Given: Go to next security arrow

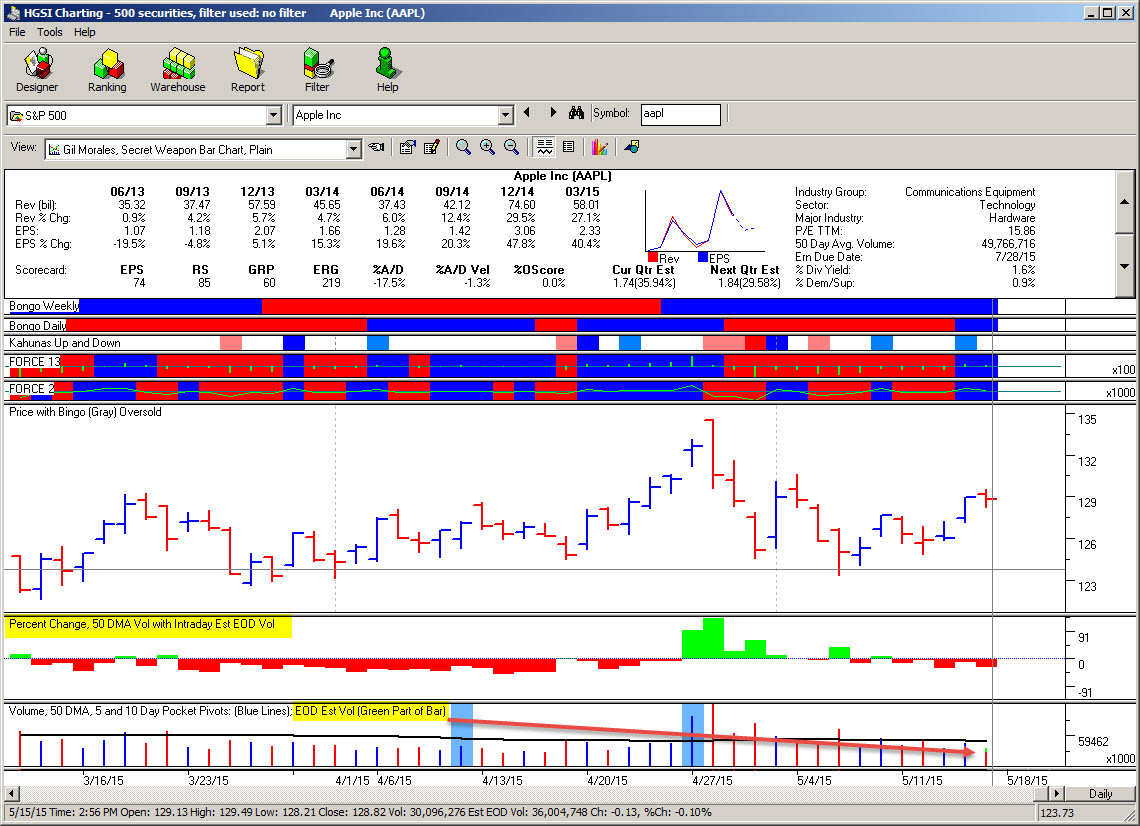Looking at the screenshot, I should coord(553,113).
